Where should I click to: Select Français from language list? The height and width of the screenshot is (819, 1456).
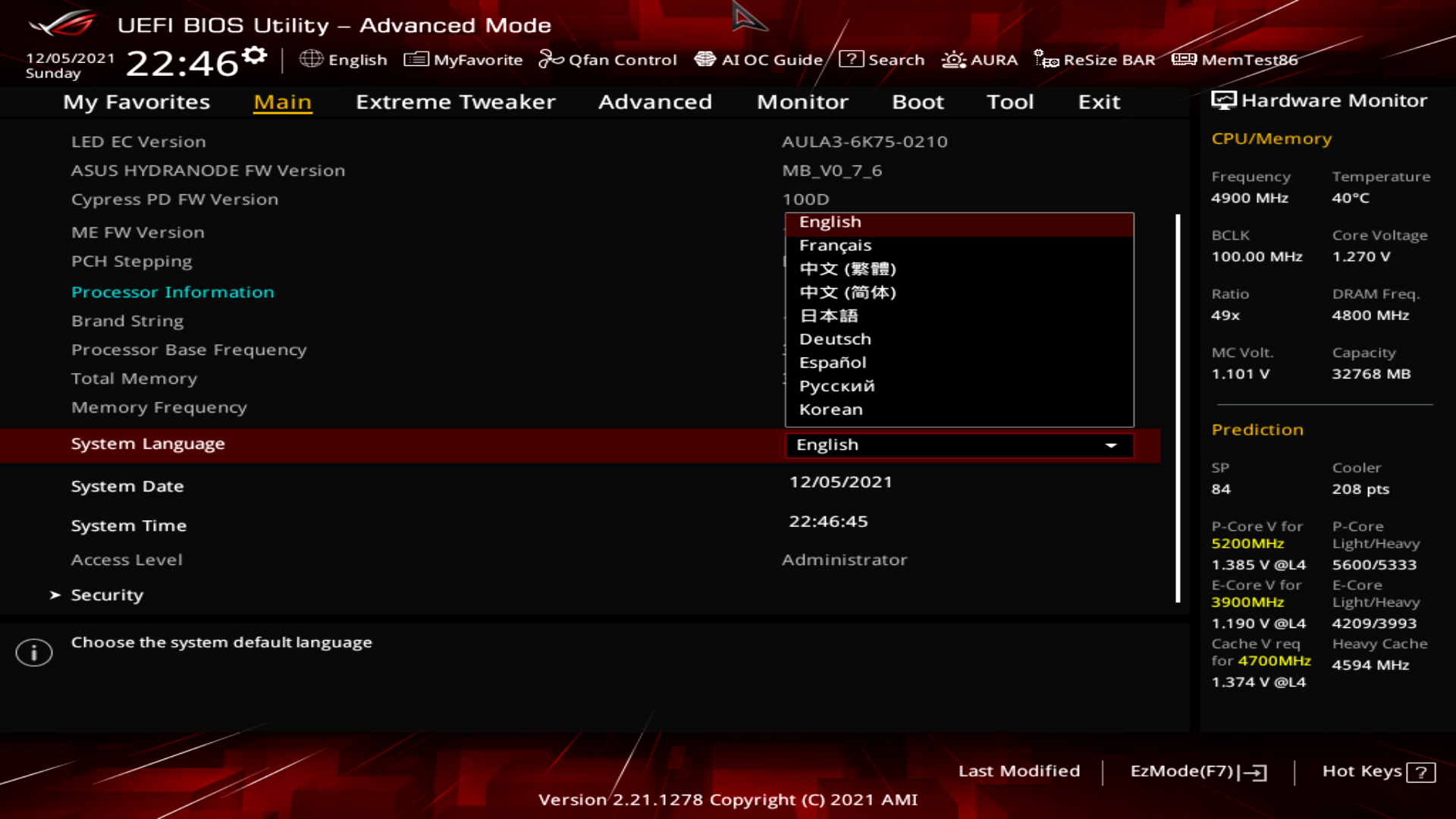coord(835,246)
